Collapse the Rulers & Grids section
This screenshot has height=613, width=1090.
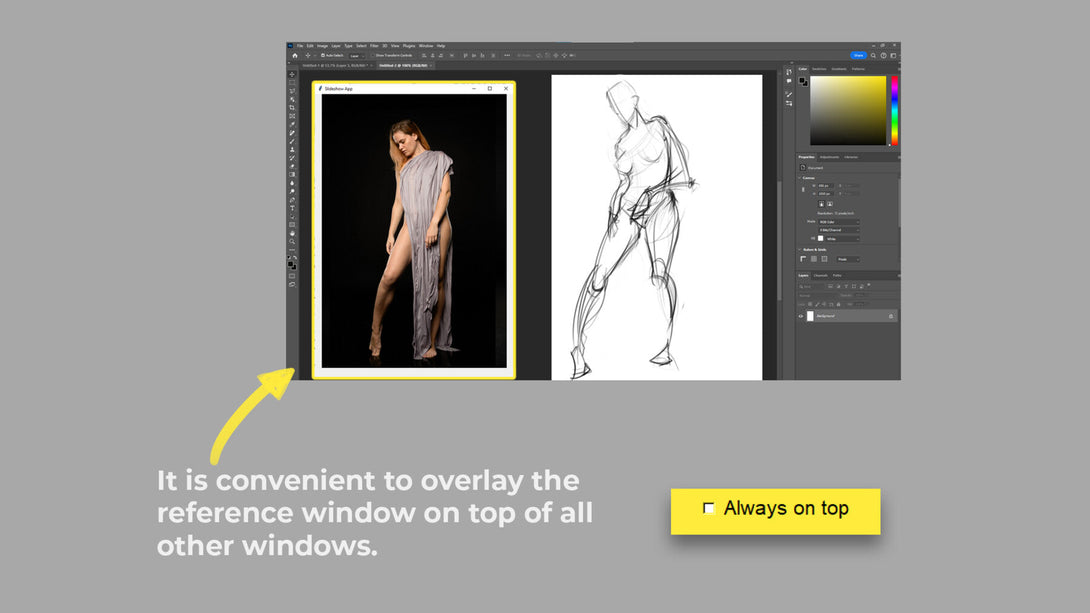click(799, 250)
